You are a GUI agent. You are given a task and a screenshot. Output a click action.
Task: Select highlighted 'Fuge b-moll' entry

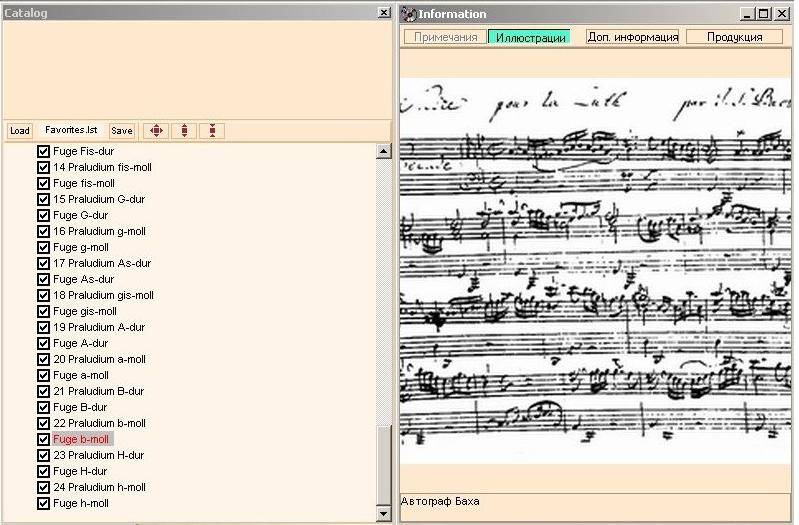click(x=81, y=439)
